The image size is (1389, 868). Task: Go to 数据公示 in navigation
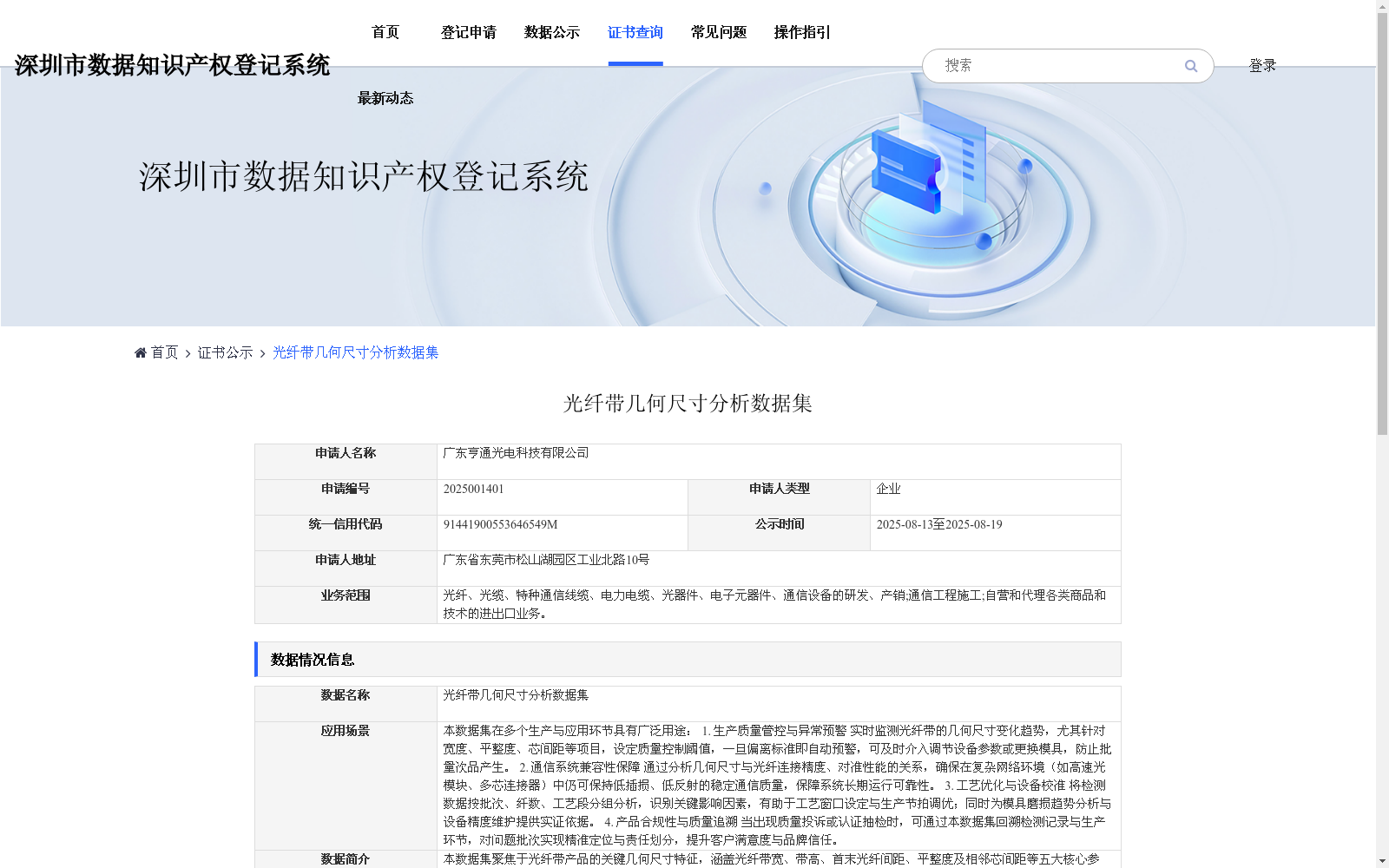coord(552,32)
